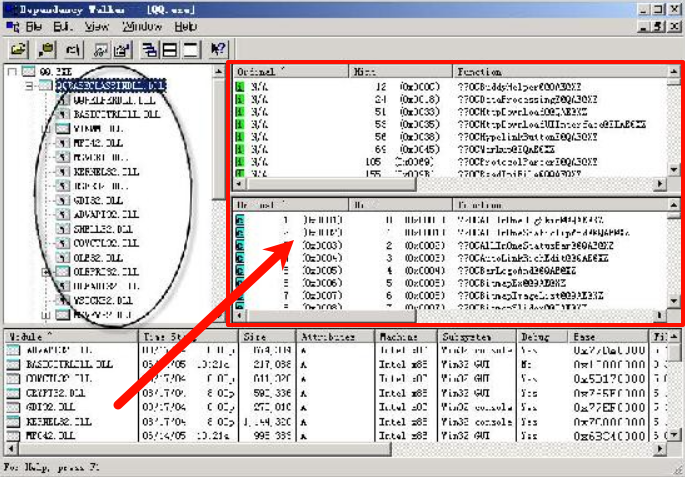685x477 pixels.
Task: Expand the WINMM.DLL tree node
Action: 46,129
